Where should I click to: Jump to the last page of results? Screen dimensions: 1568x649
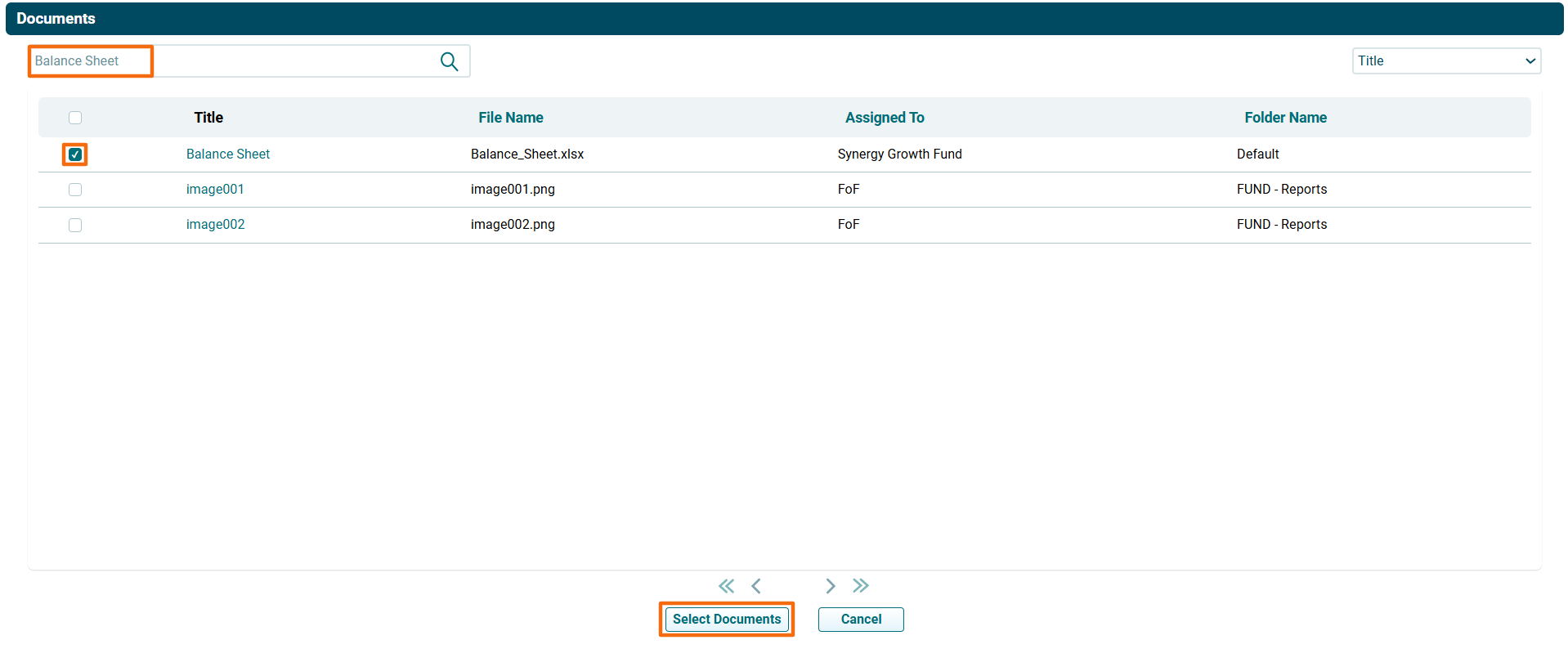(861, 586)
